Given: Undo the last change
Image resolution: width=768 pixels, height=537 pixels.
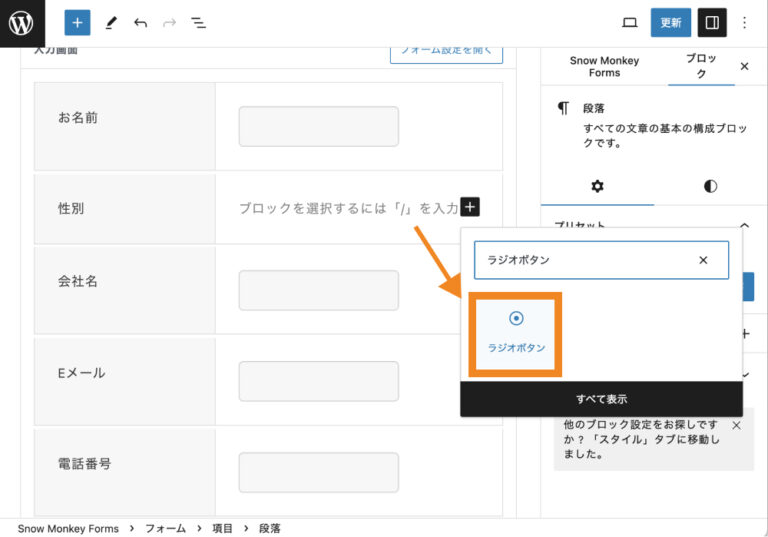Looking at the screenshot, I should pos(140,22).
